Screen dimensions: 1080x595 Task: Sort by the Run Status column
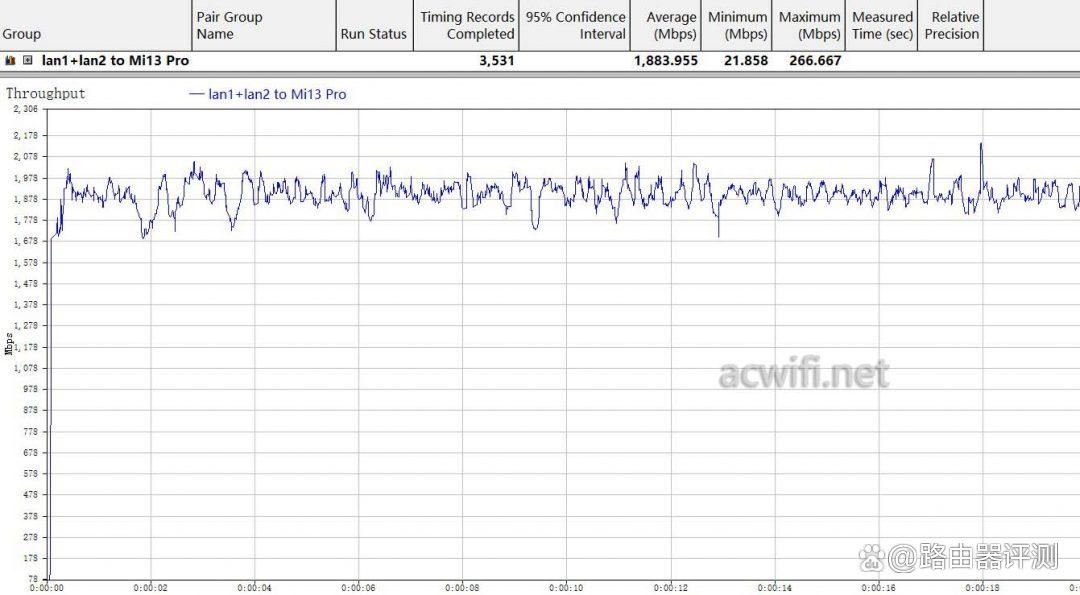click(373, 34)
